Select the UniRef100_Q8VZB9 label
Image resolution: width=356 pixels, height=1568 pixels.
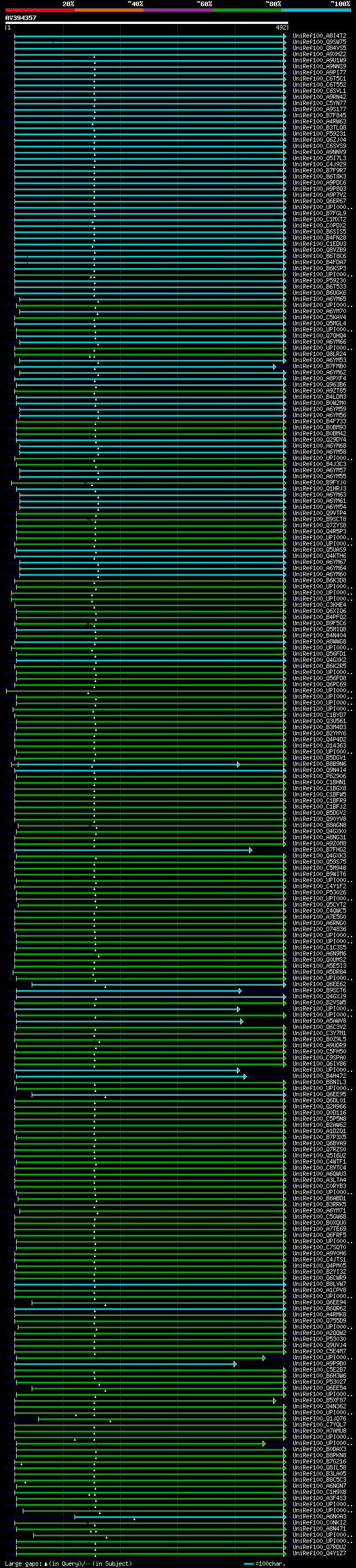tap(319, 250)
